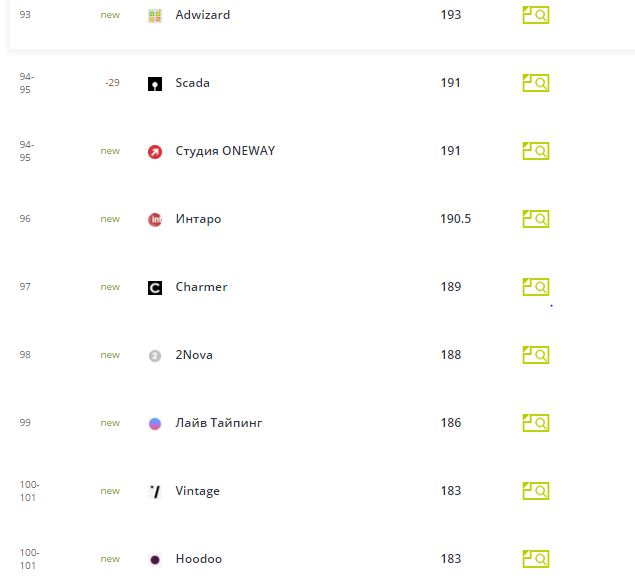
Task: Open the Студия ONEWAY agency link
Action: [225, 151]
